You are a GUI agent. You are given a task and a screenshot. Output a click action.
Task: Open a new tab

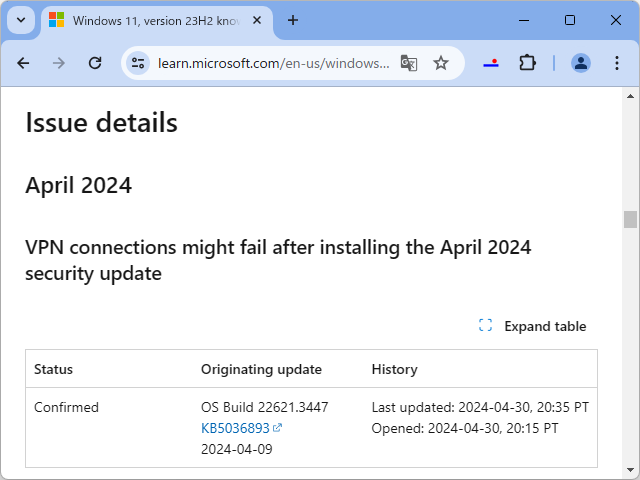click(293, 20)
